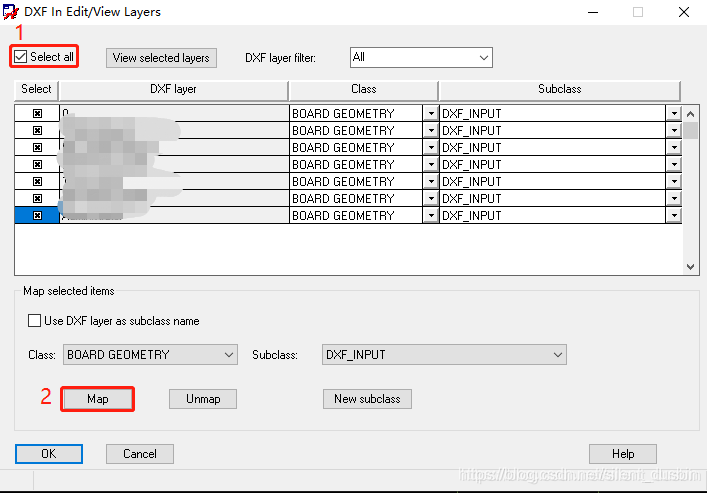Open the Class combo box under Map selected items
The image size is (707, 493).
[150, 355]
